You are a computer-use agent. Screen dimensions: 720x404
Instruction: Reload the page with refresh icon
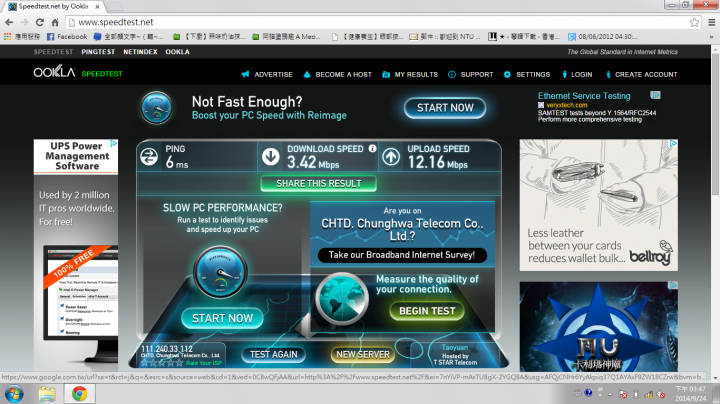(x=40, y=22)
